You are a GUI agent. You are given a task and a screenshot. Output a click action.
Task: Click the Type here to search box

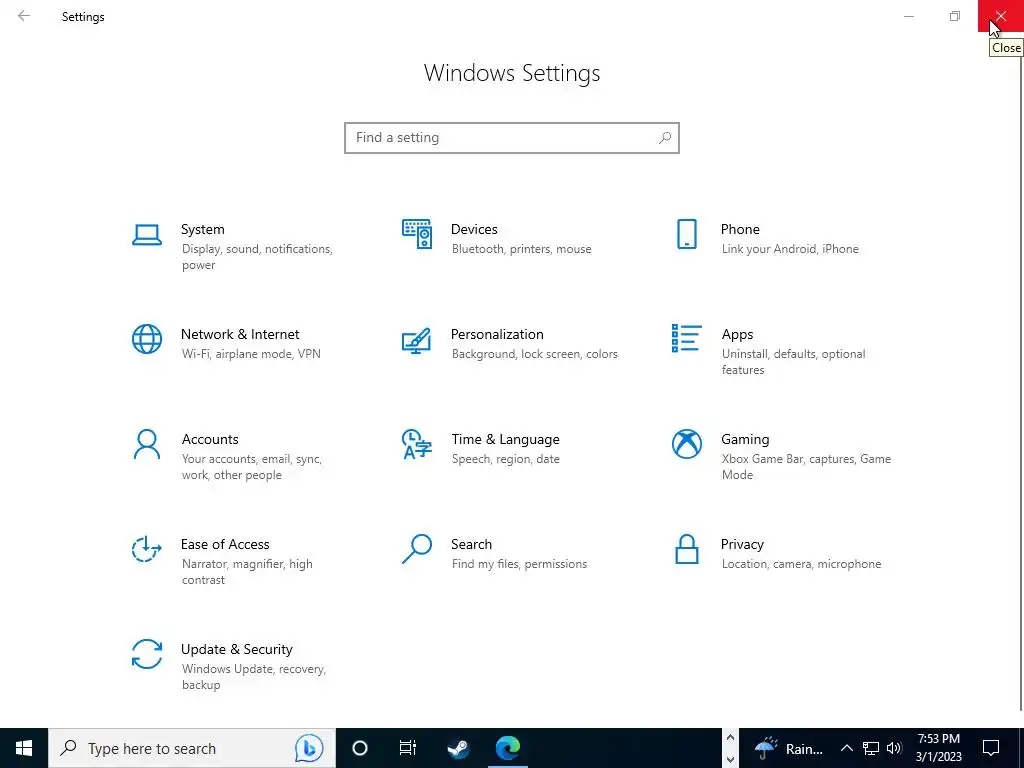coord(192,748)
